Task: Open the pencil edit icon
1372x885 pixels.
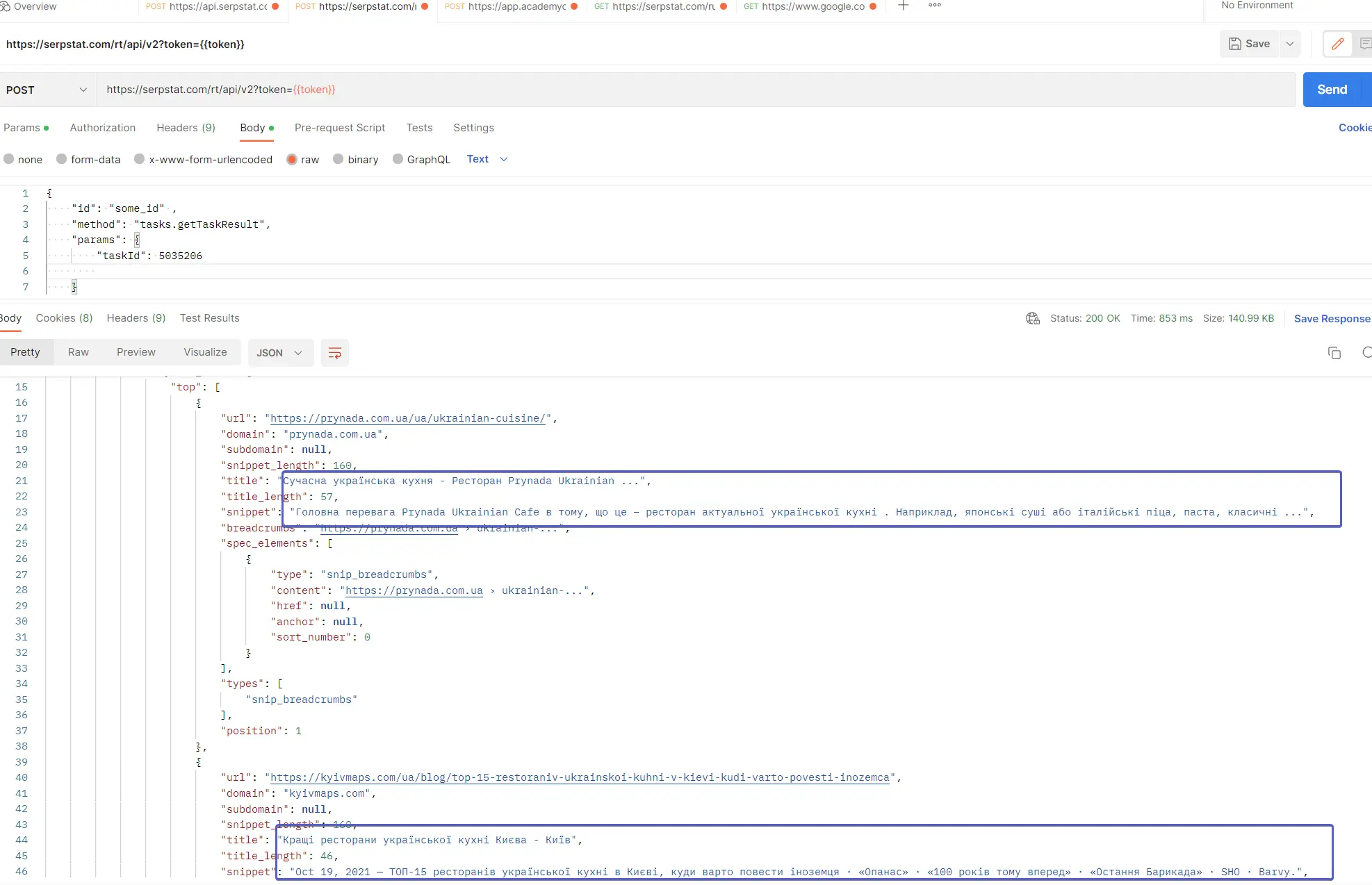Action: coord(1337,44)
